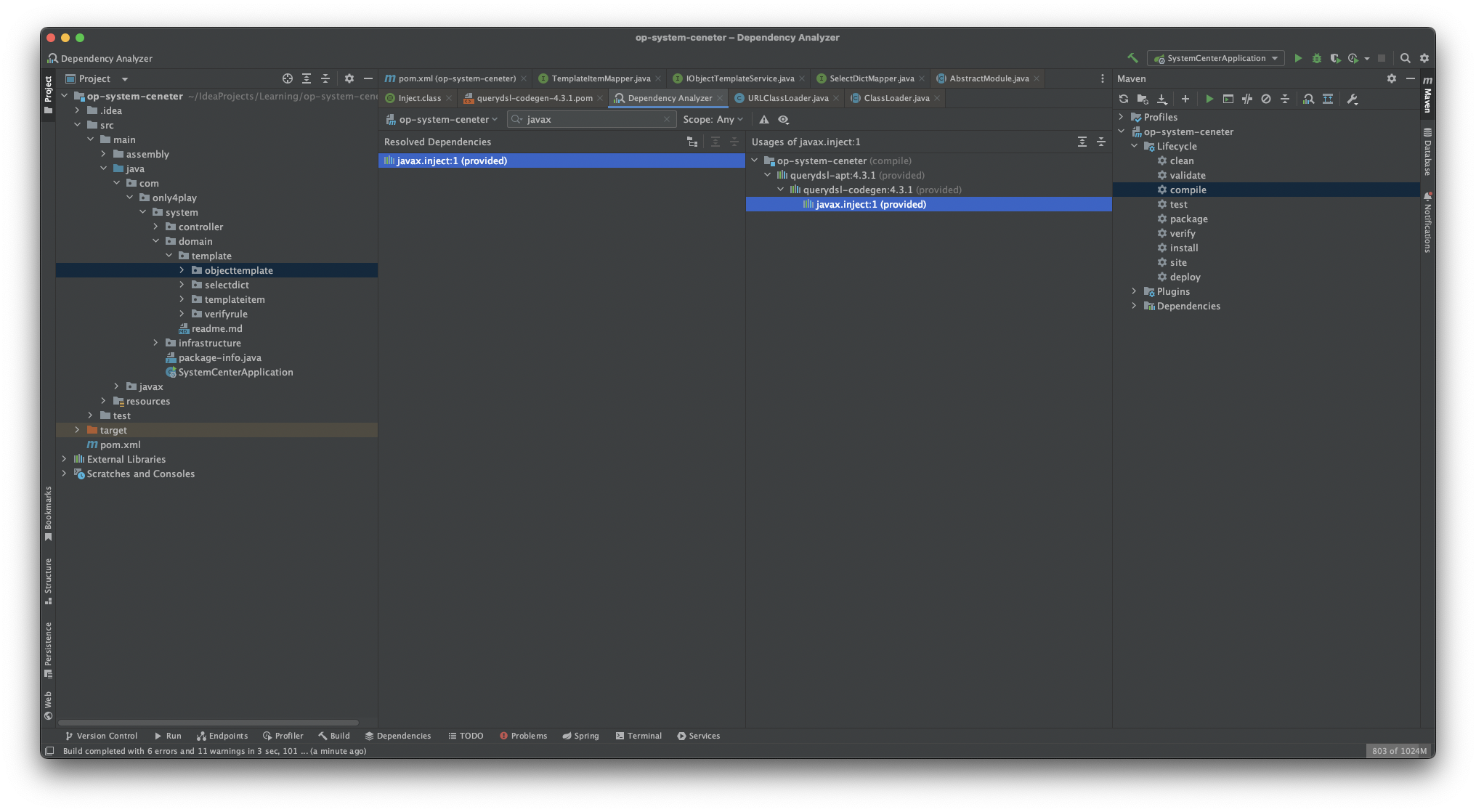This screenshot has width=1476, height=812.
Task: Expand the Plugins section in Maven panel
Action: 1134,291
